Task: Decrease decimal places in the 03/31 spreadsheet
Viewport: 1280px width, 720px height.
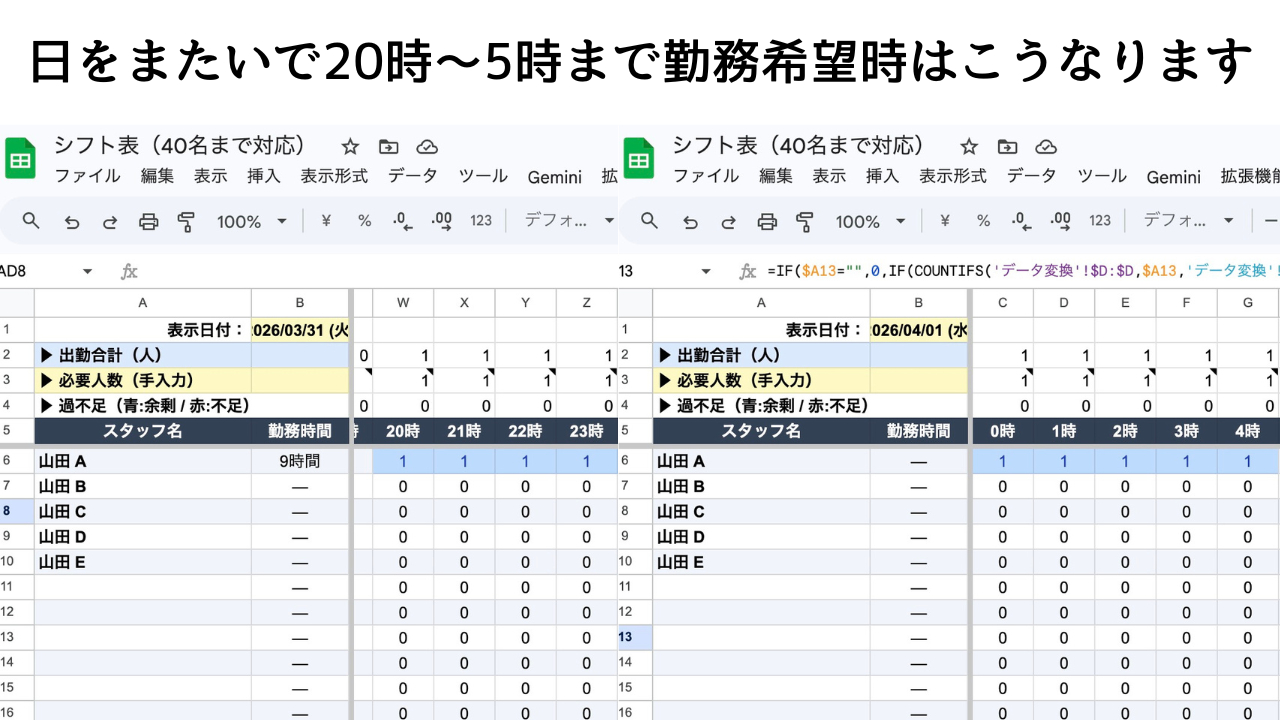Action: pyautogui.click(x=402, y=221)
